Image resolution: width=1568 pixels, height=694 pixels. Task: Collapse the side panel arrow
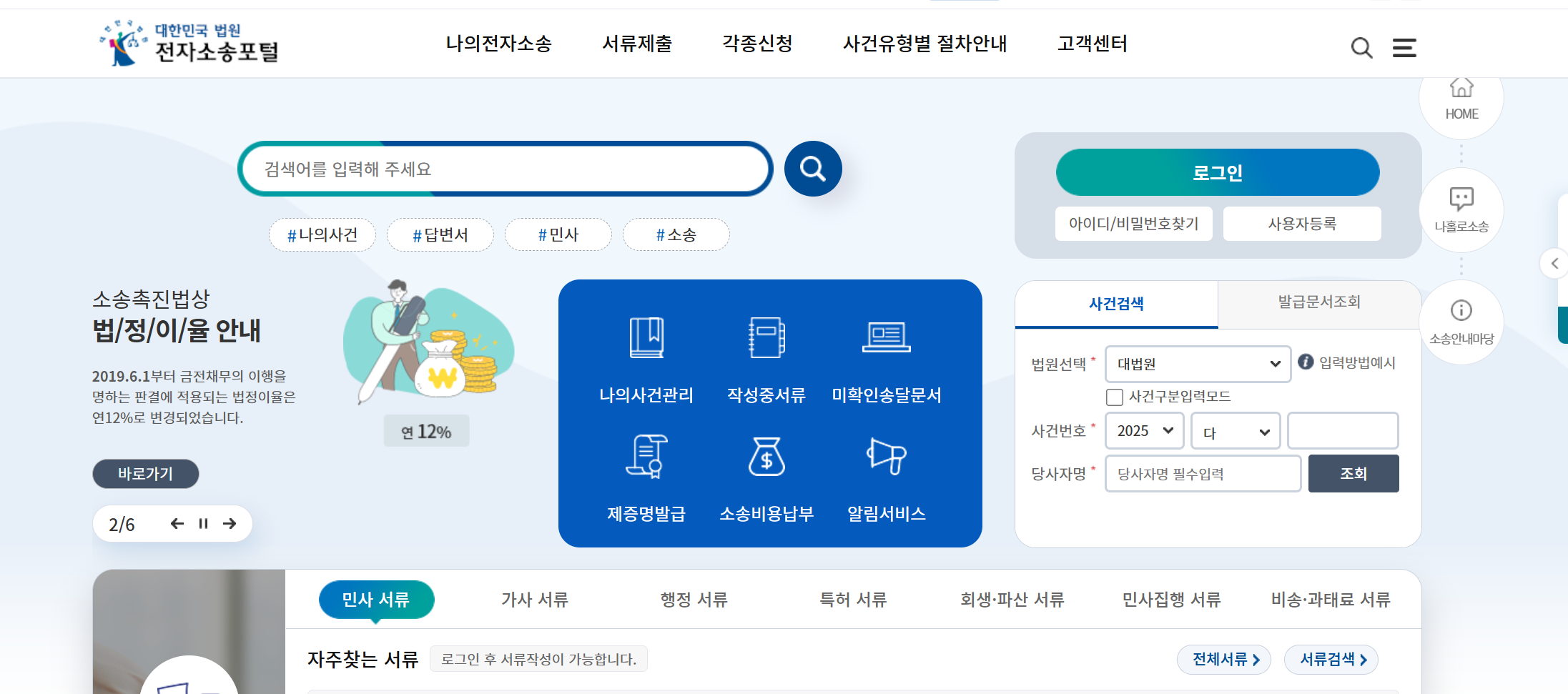1554,264
